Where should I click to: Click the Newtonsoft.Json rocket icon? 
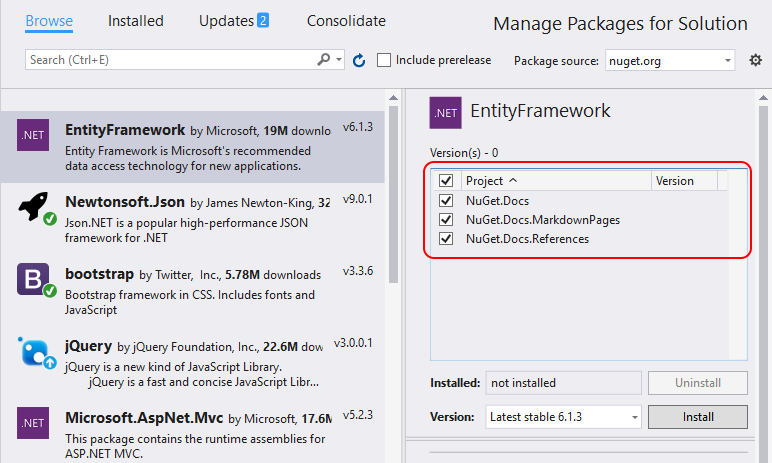[x=35, y=208]
